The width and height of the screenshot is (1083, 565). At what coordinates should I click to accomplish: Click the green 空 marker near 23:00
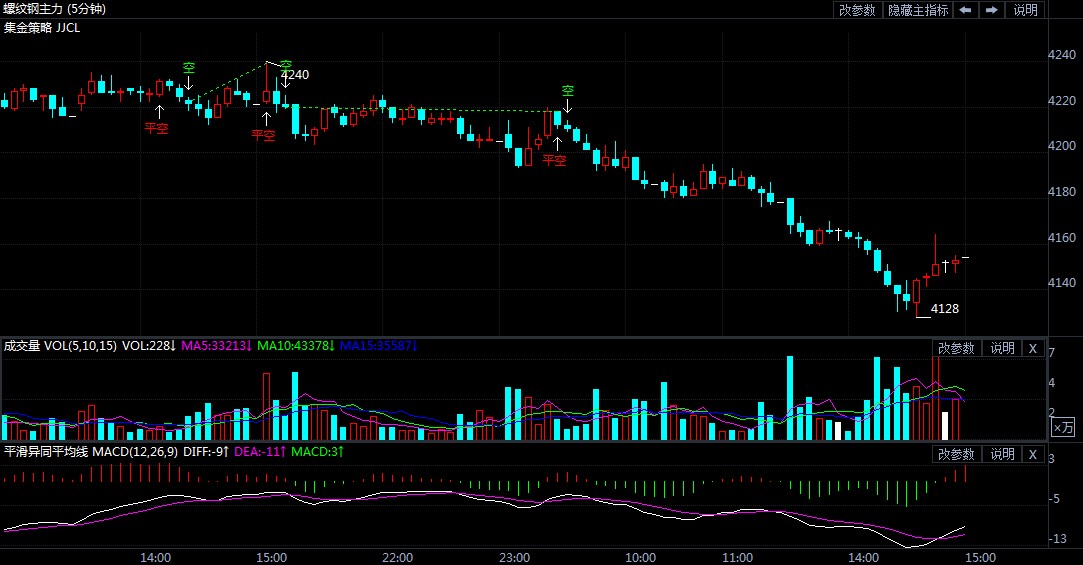pyautogui.click(x=567, y=91)
